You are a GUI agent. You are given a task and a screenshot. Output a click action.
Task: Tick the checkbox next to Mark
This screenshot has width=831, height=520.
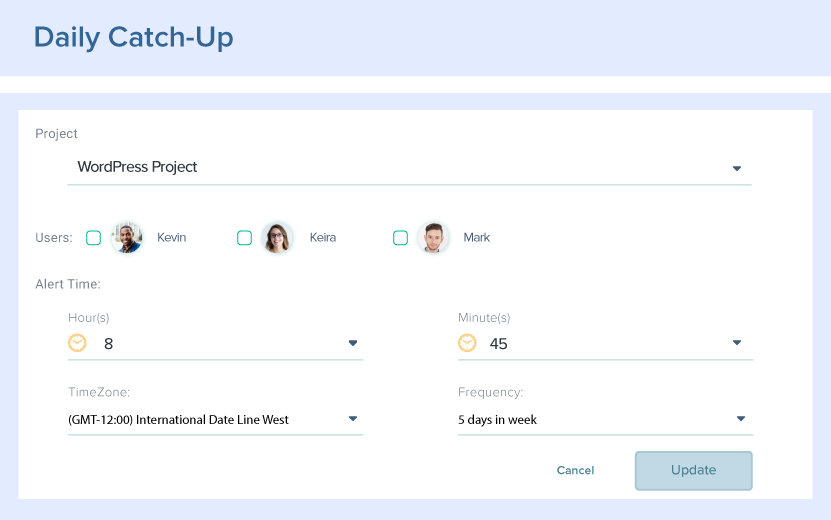click(400, 238)
